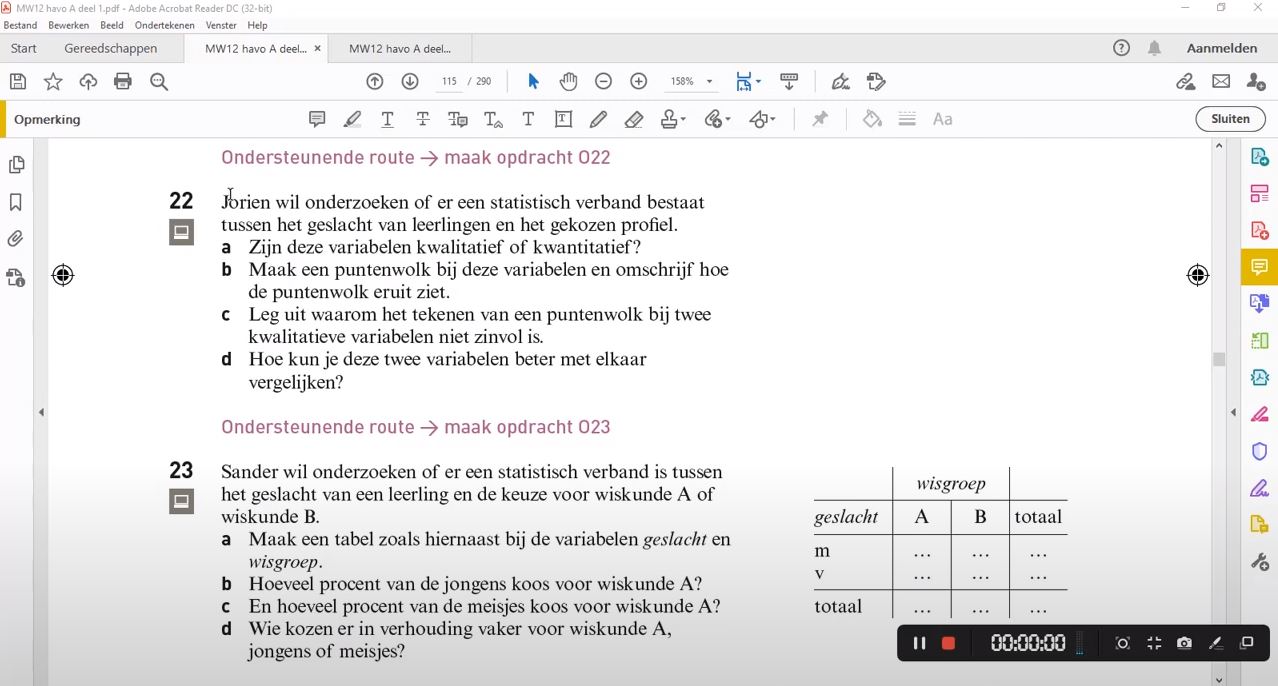Open the help question mark icon
The width and height of the screenshot is (1278, 686).
1122,48
